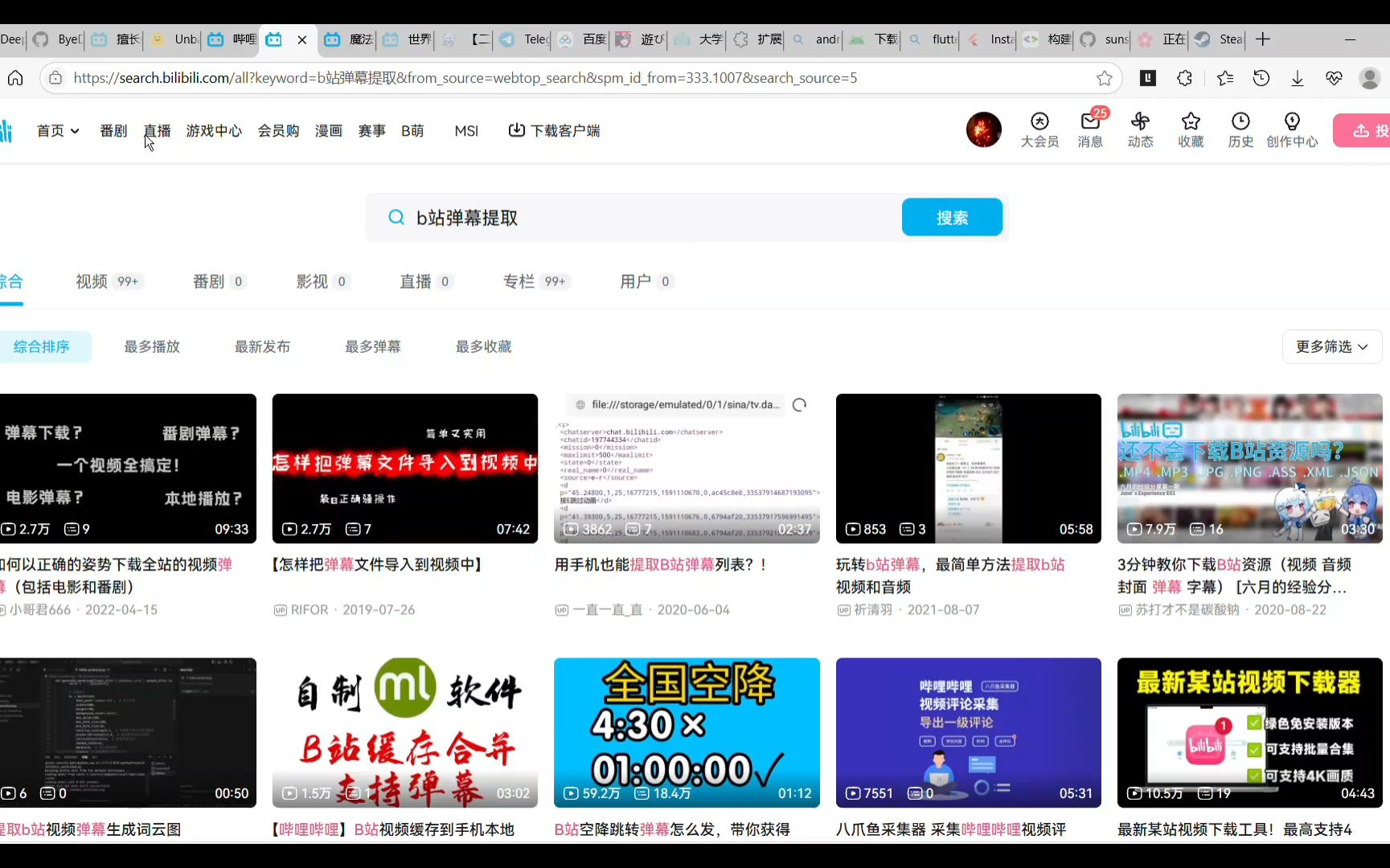Screen dimensions: 1390x868
Task: Click the user avatar in the header
Action: point(984,129)
